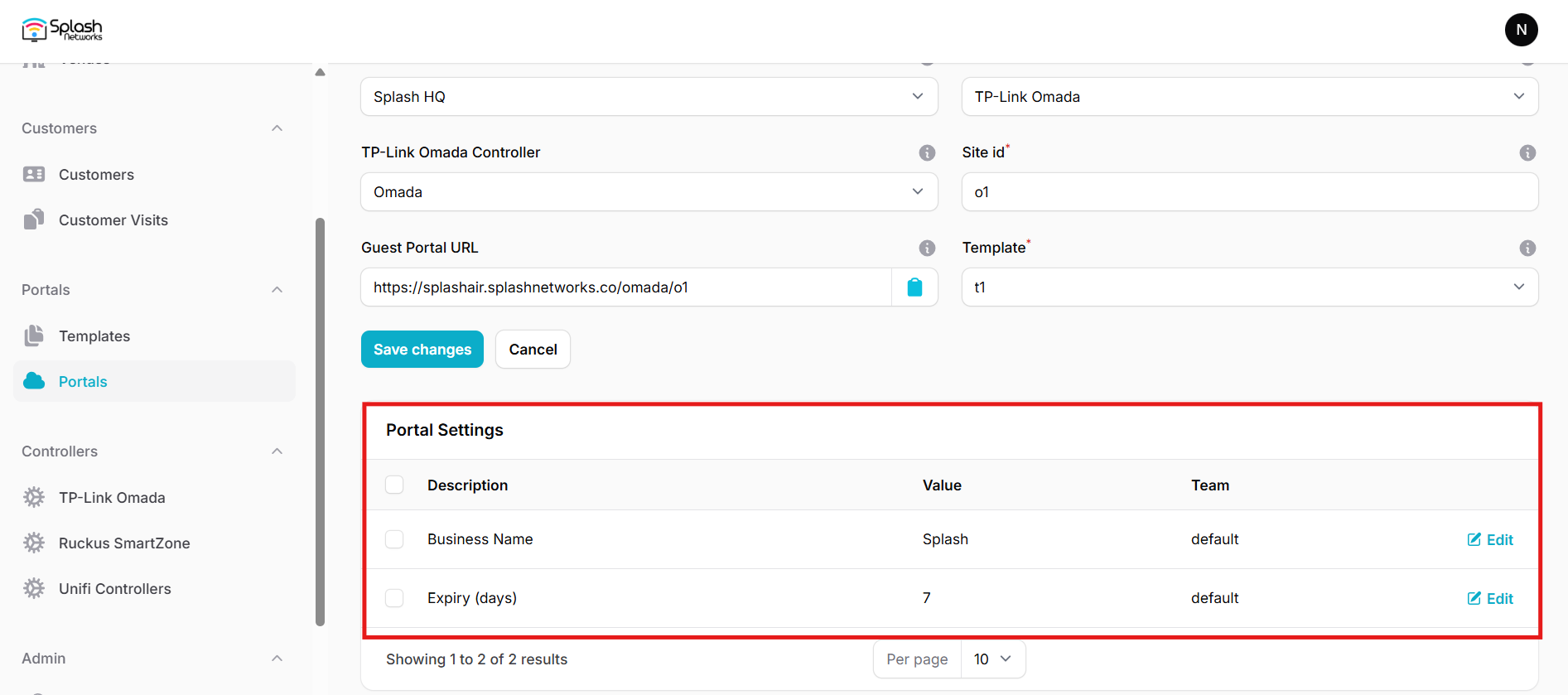Collapse the Controllers sidebar section
The height and width of the screenshot is (695, 1568).
(x=277, y=451)
